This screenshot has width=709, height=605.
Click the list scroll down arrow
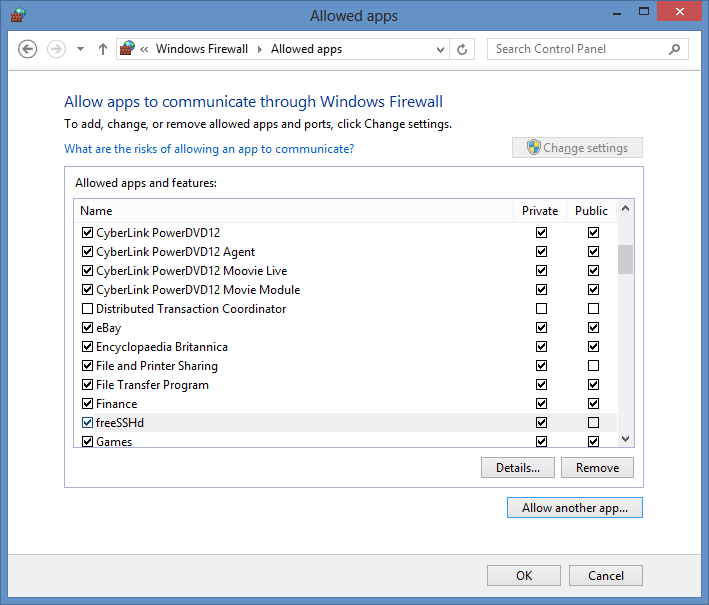pos(625,439)
